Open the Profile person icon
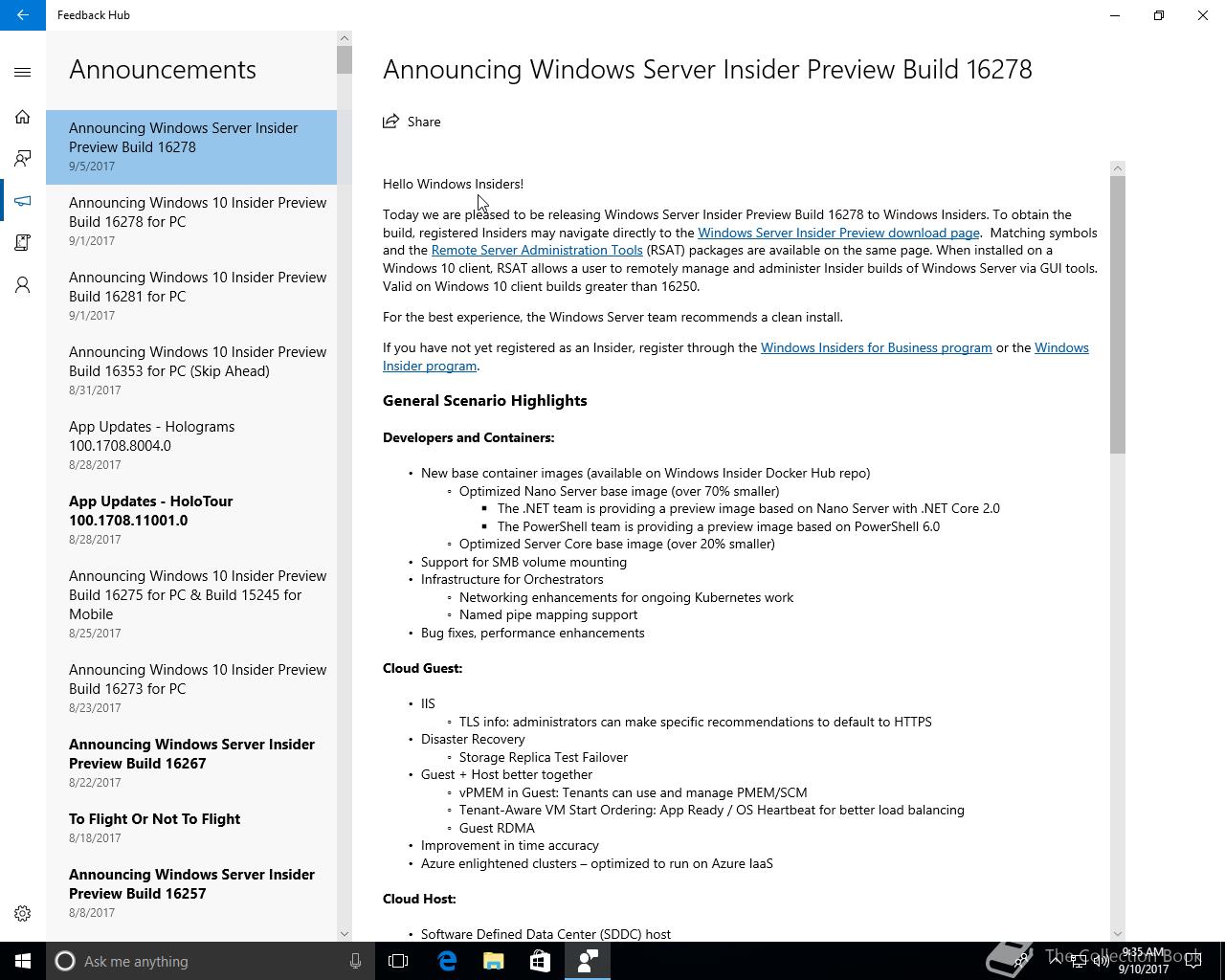This screenshot has height=980, width=1225. coord(23,285)
